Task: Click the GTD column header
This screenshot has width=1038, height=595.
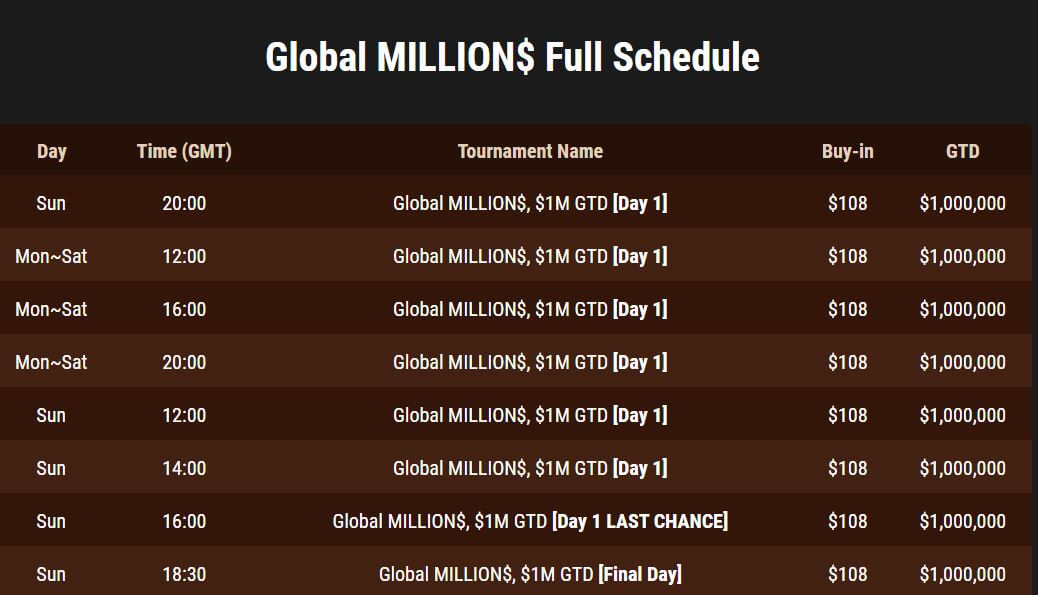Action: point(962,151)
